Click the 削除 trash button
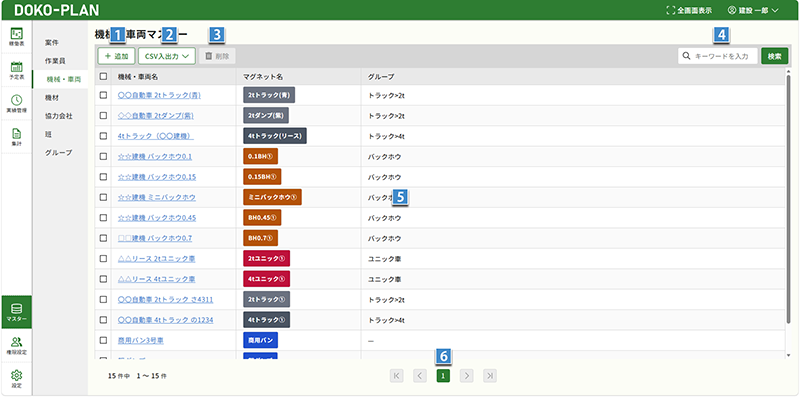Screen dimensions: 800x397 pos(217,56)
